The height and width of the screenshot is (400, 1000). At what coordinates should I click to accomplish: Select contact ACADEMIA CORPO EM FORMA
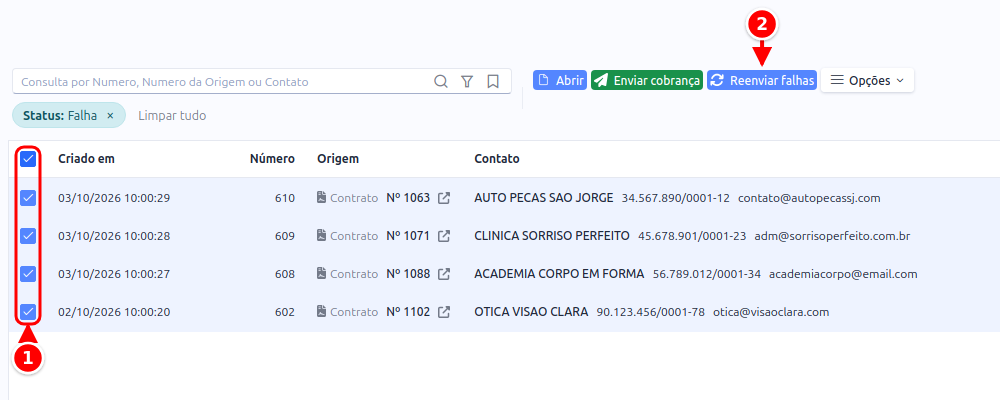click(x=559, y=274)
